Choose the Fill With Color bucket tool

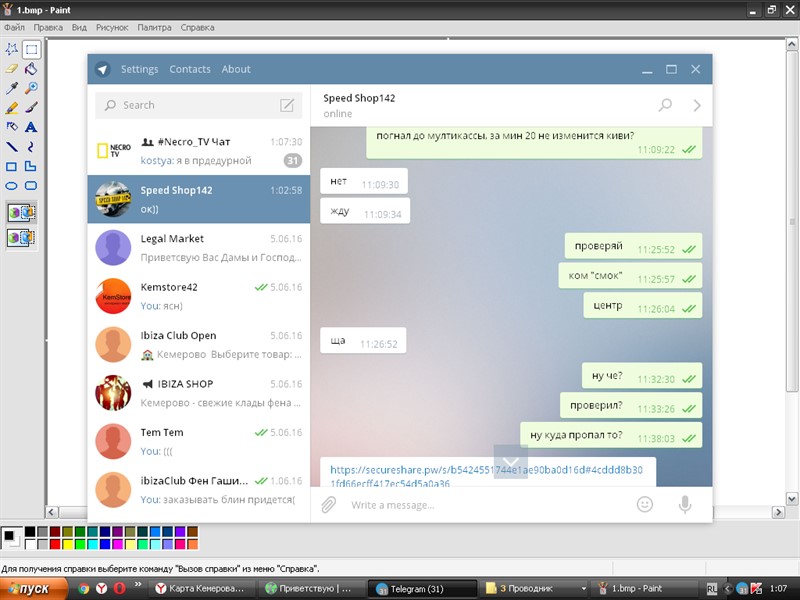pyautogui.click(x=31, y=69)
